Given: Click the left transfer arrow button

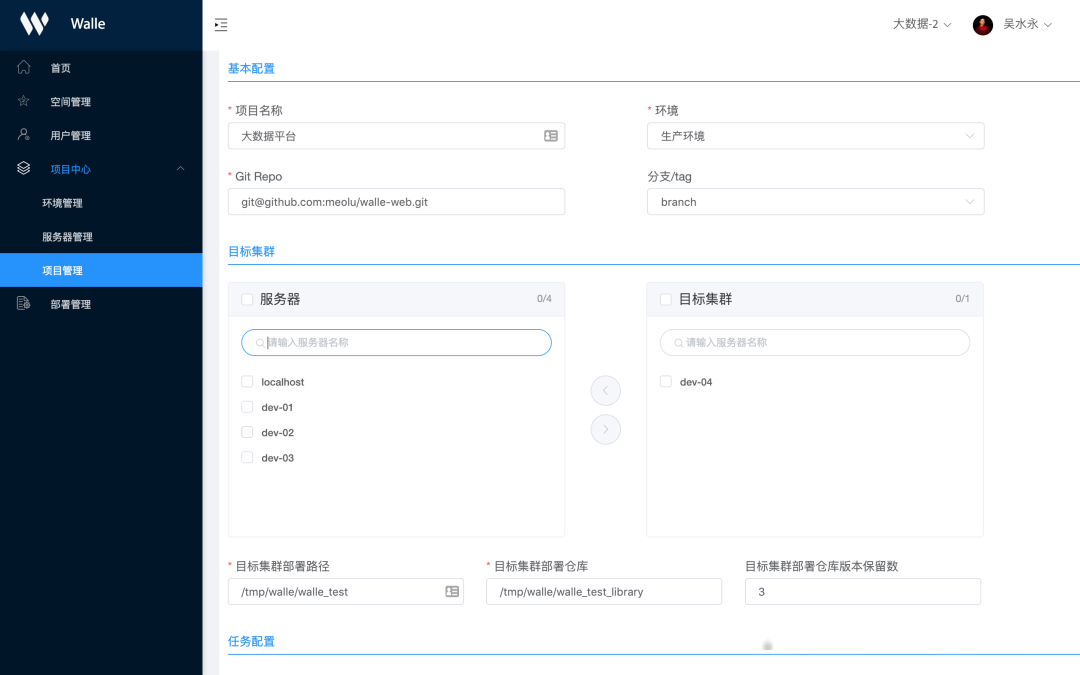Looking at the screenshot, I should point(605,390).
